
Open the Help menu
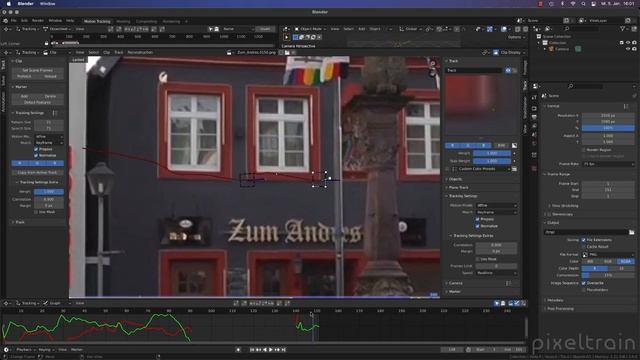tap(70, 20)
